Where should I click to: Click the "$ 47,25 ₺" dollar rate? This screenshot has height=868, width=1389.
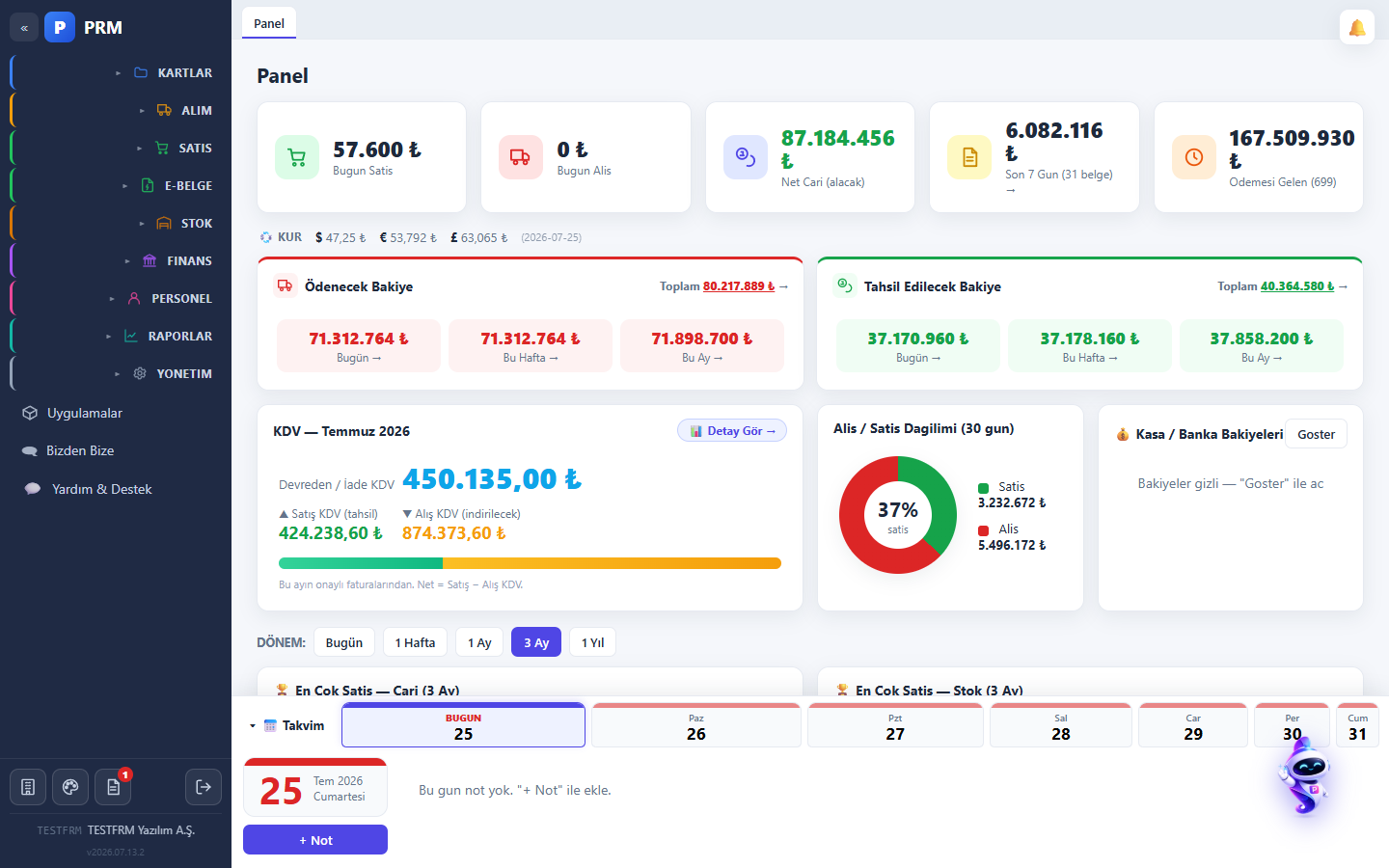[340, 237]
